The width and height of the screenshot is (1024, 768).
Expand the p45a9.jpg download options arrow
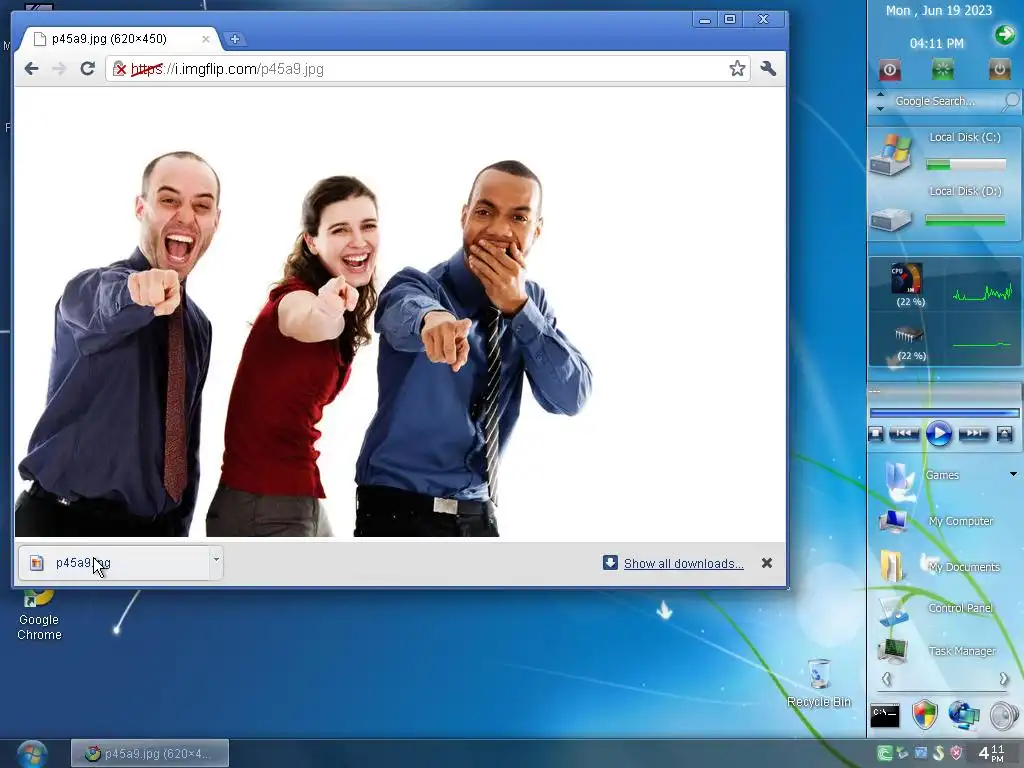pos(216,563)
